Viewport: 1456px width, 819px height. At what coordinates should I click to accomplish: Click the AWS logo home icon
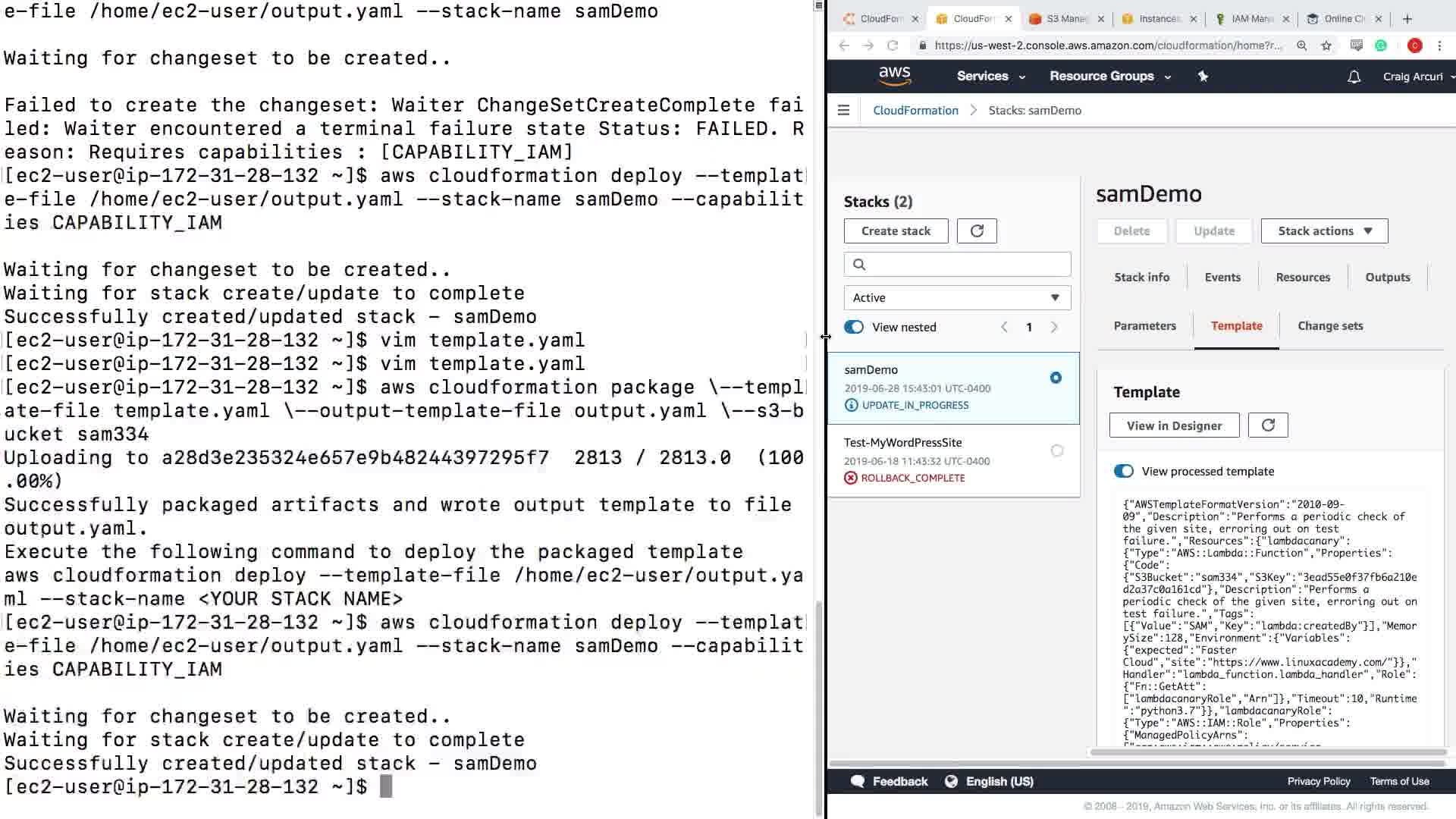(x=894, y=76)
